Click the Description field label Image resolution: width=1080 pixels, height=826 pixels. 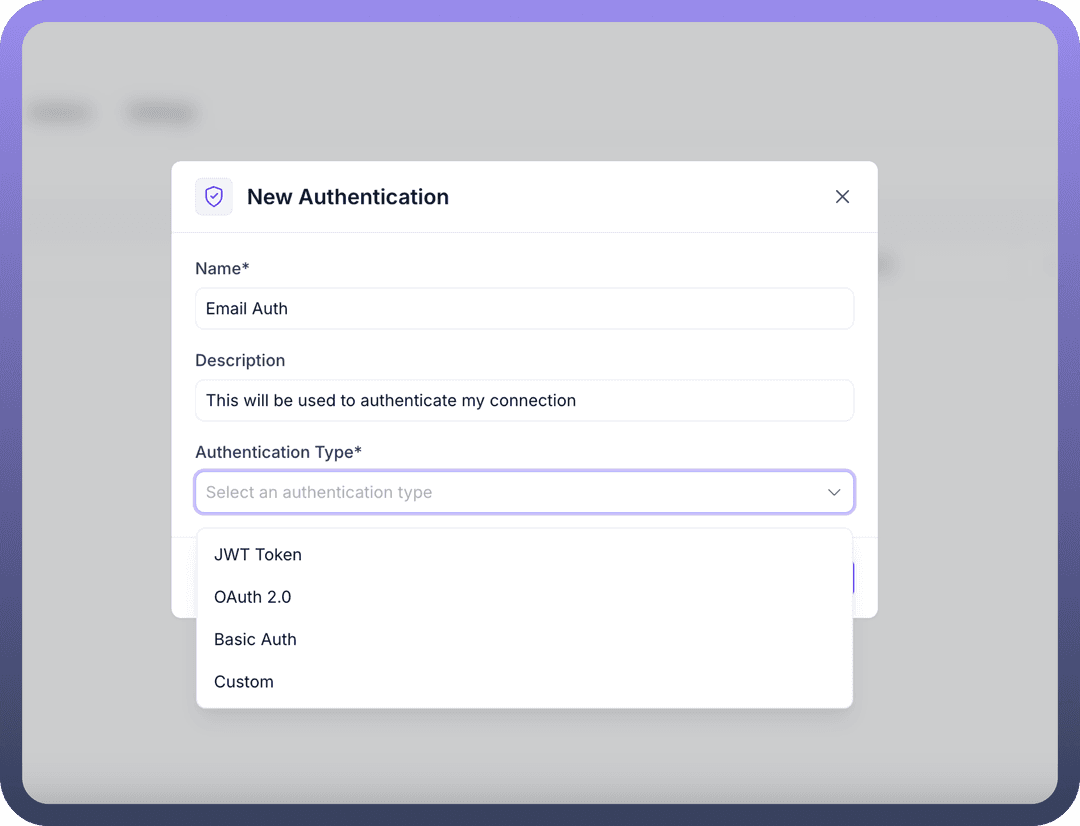[240, 361]
